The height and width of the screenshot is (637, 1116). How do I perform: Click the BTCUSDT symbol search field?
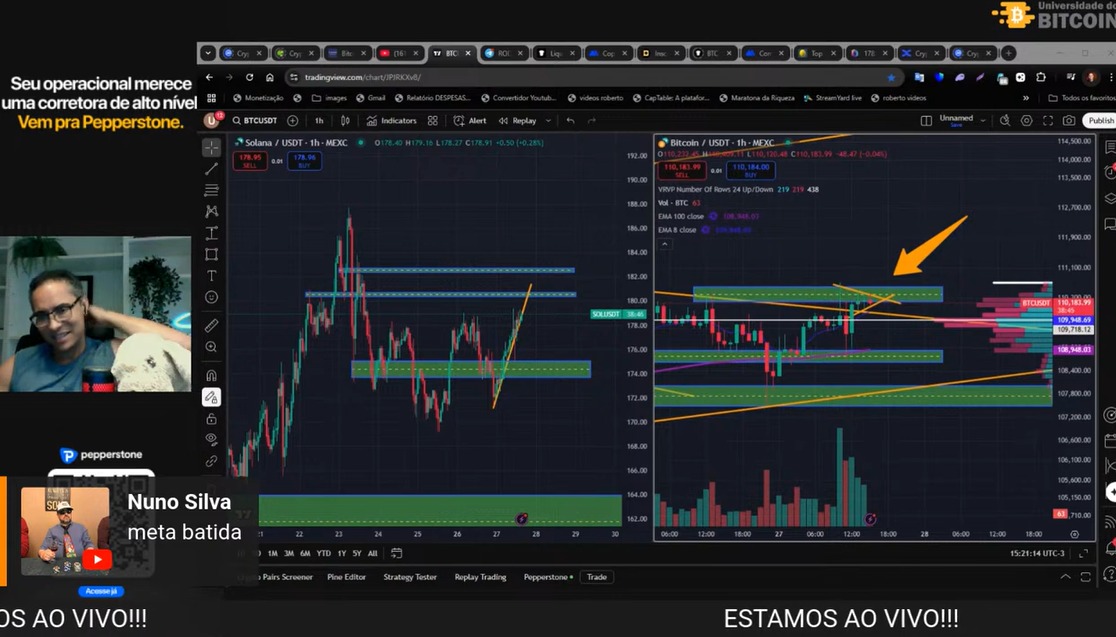(x=260, y=120)
